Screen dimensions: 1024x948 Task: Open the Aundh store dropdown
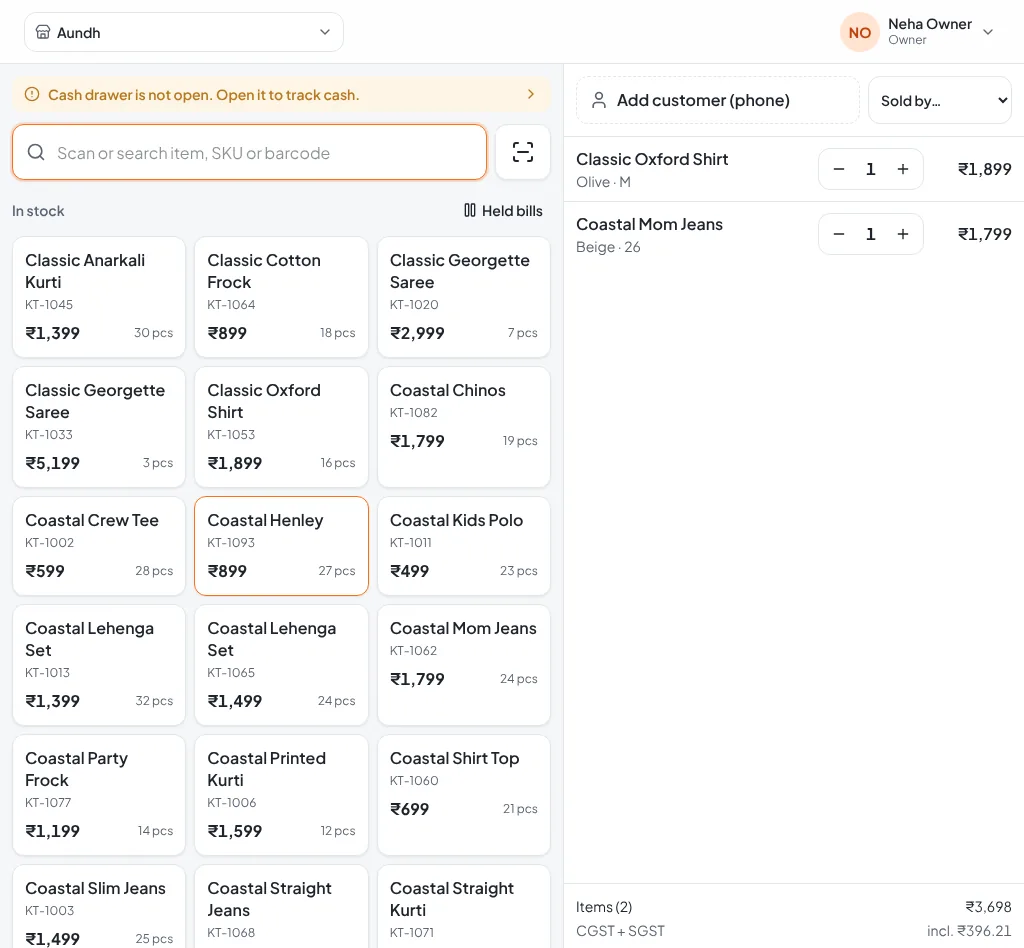point(184,32)
